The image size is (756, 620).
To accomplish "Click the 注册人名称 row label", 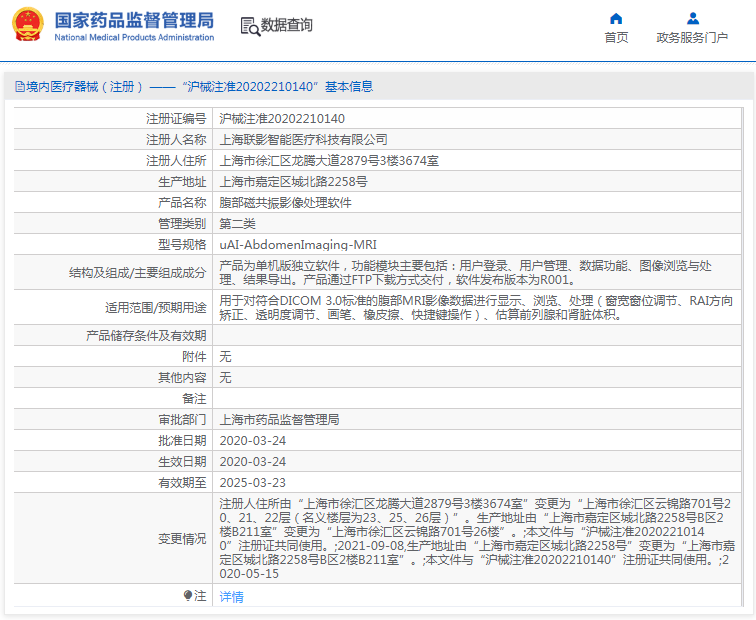I will (176, 140).
